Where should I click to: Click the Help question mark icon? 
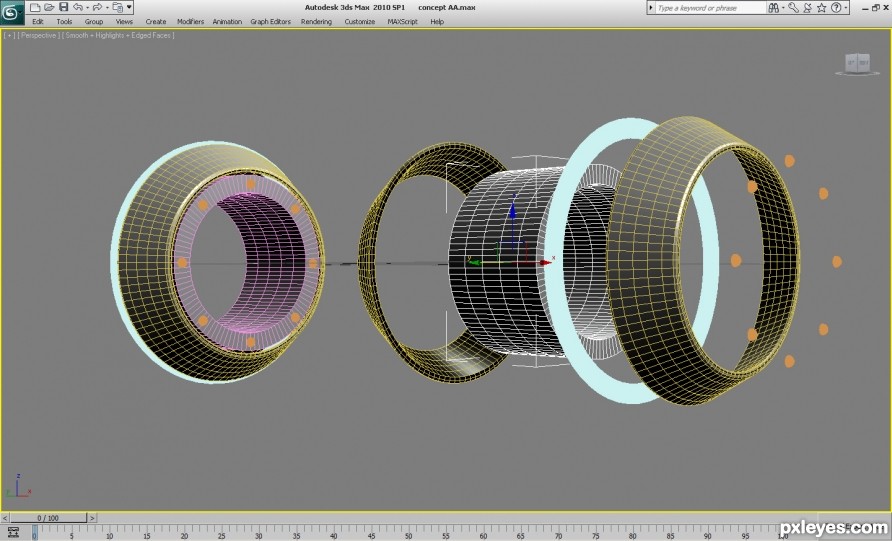(836, 7)
